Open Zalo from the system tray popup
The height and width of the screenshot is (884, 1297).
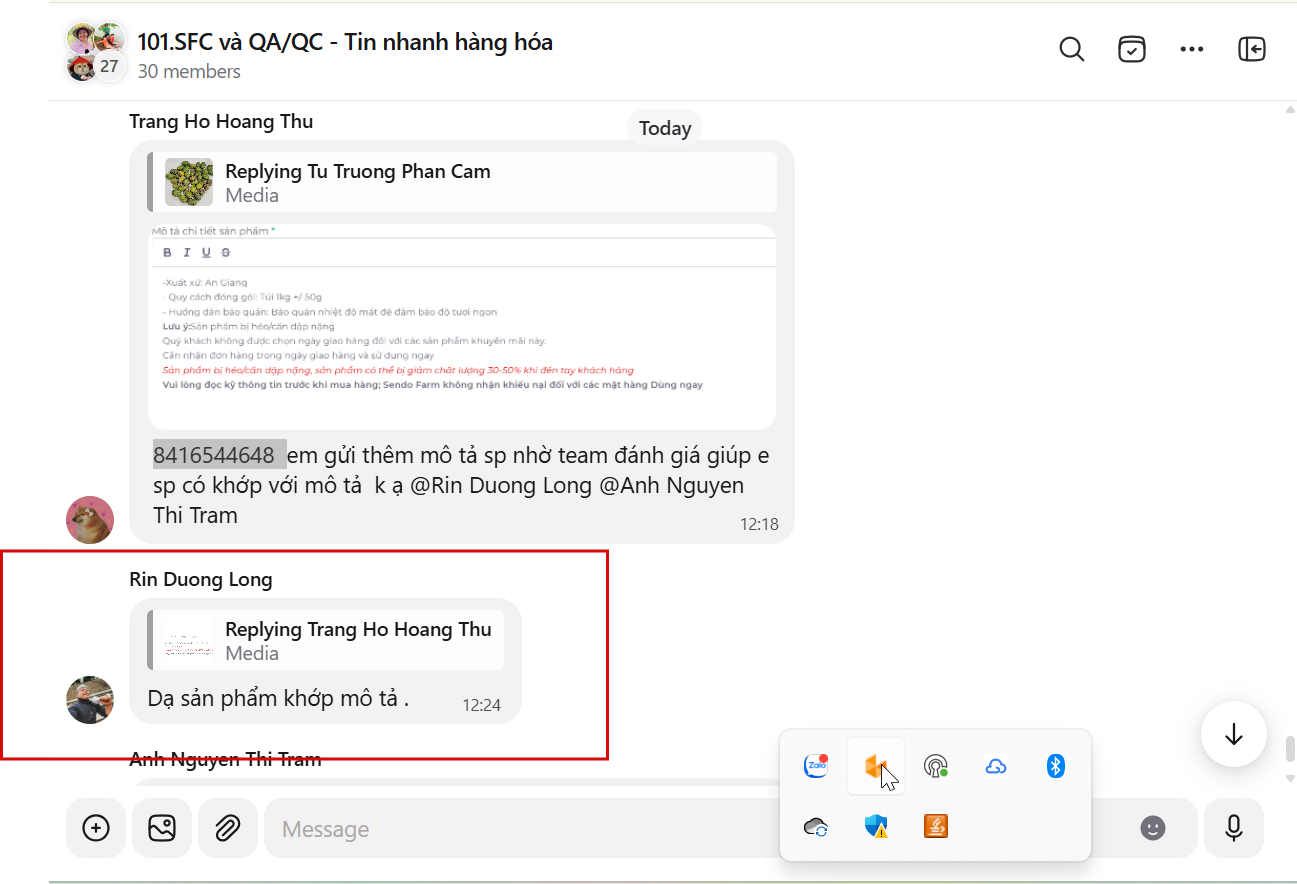click(816, 766)
